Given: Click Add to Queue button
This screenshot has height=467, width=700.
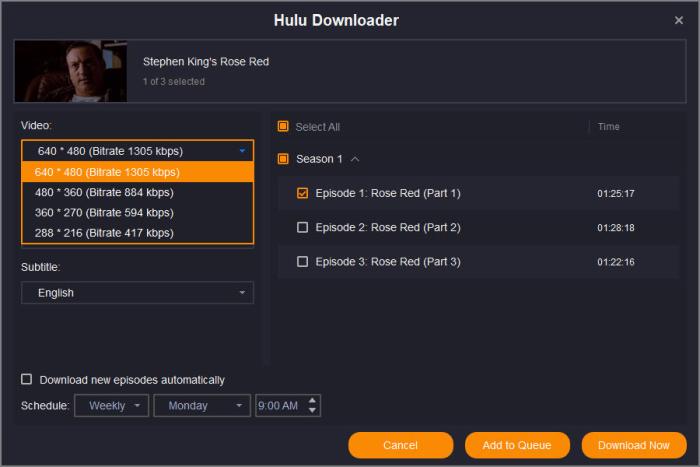Looking at the screenshot, I should click(517, 445).
